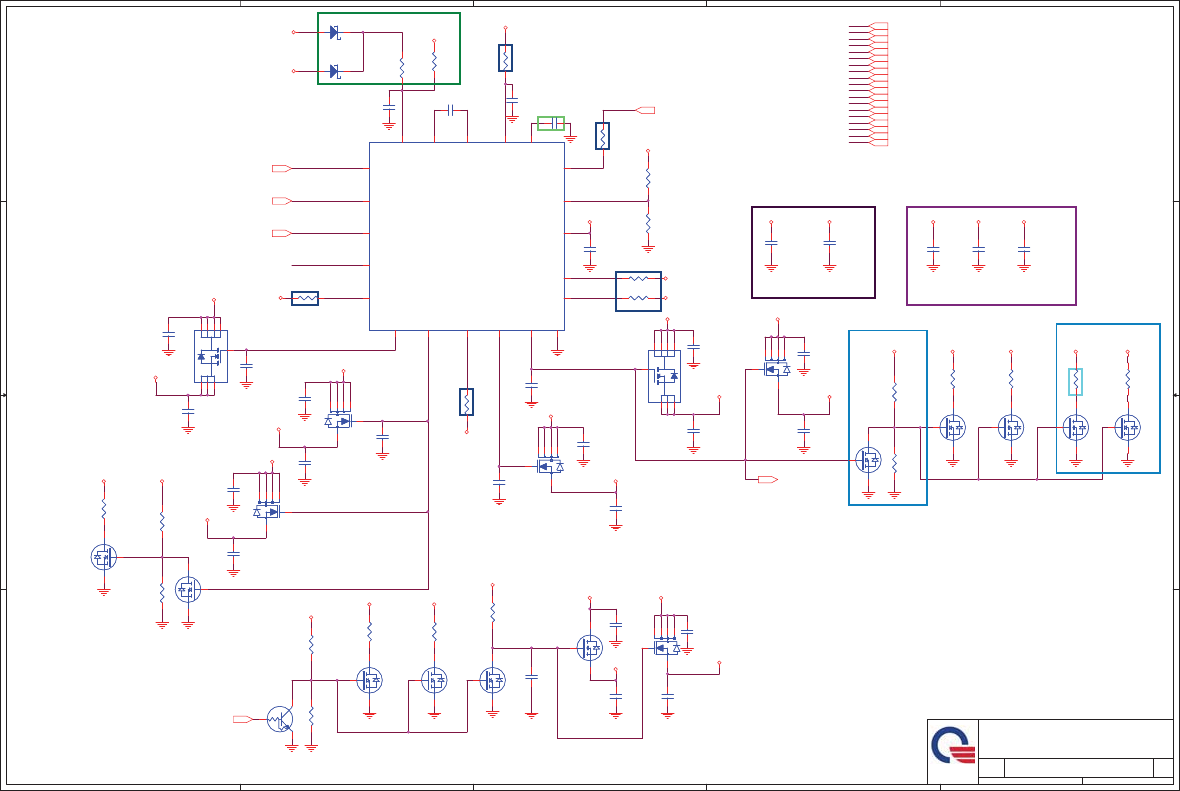Select the upper diode inside the green box
The height and width of the screenshot is (791, 1180).
coord(335,32)
